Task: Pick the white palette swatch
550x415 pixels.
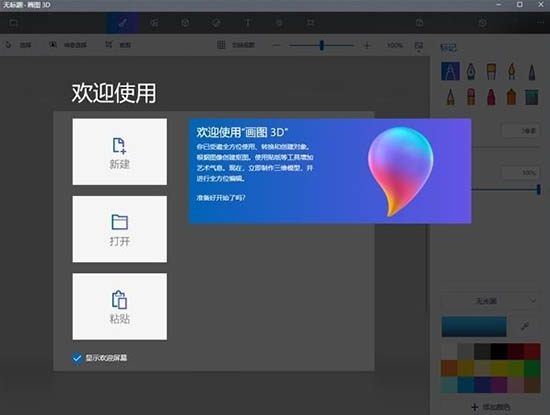Action: click(x=449, y=352)
